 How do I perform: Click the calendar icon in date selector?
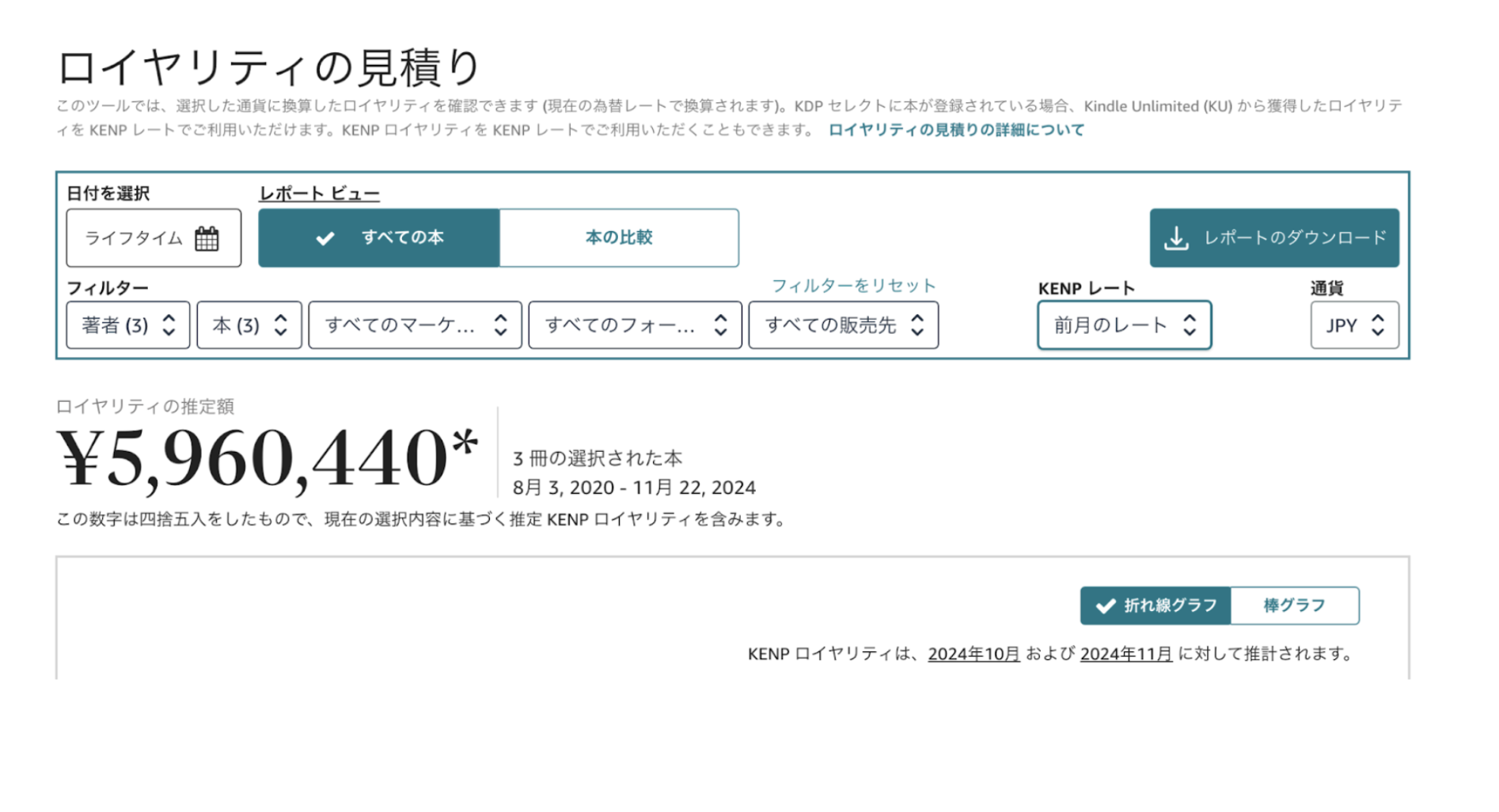pyautogui.click(x=207, y=238)
